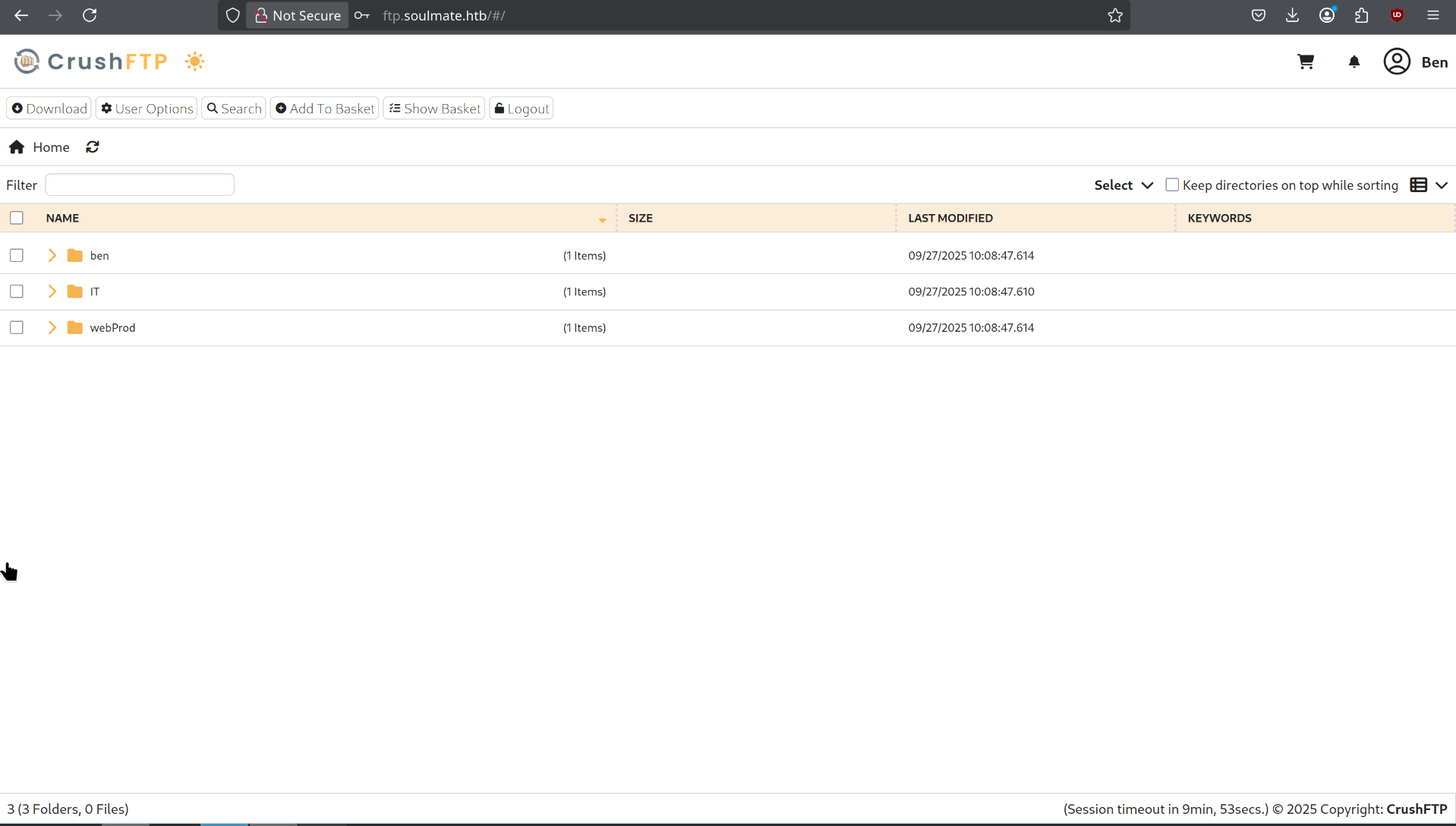Click the refresh icon beside Home
The height and width of the screenshot is (826, 1456).
pyautogui.click(x=93, y=147)
